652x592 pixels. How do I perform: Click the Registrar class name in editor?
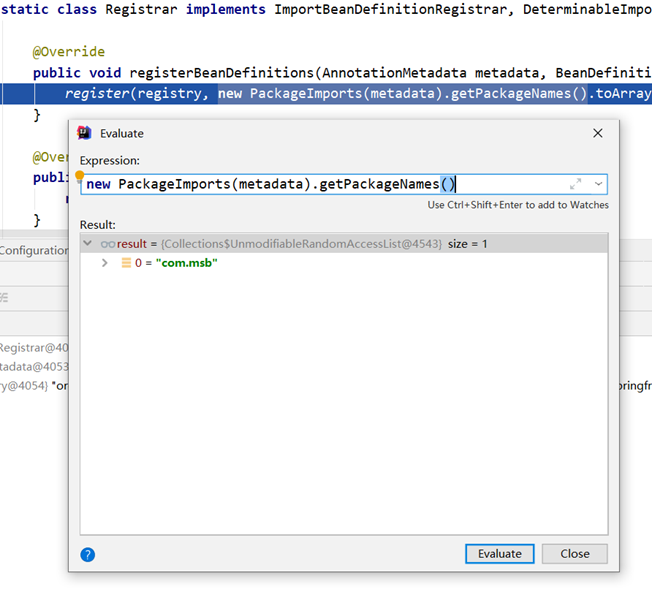tap(141, 9)
